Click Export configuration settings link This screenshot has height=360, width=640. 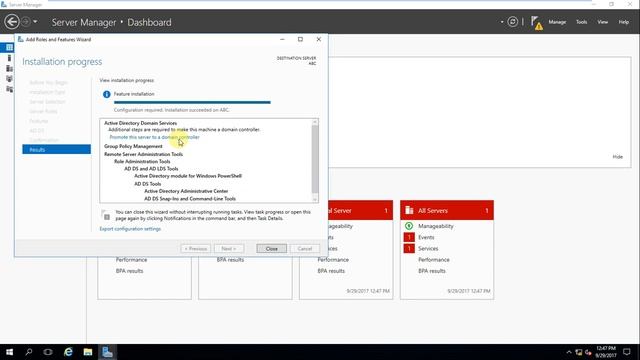[130, 229]
